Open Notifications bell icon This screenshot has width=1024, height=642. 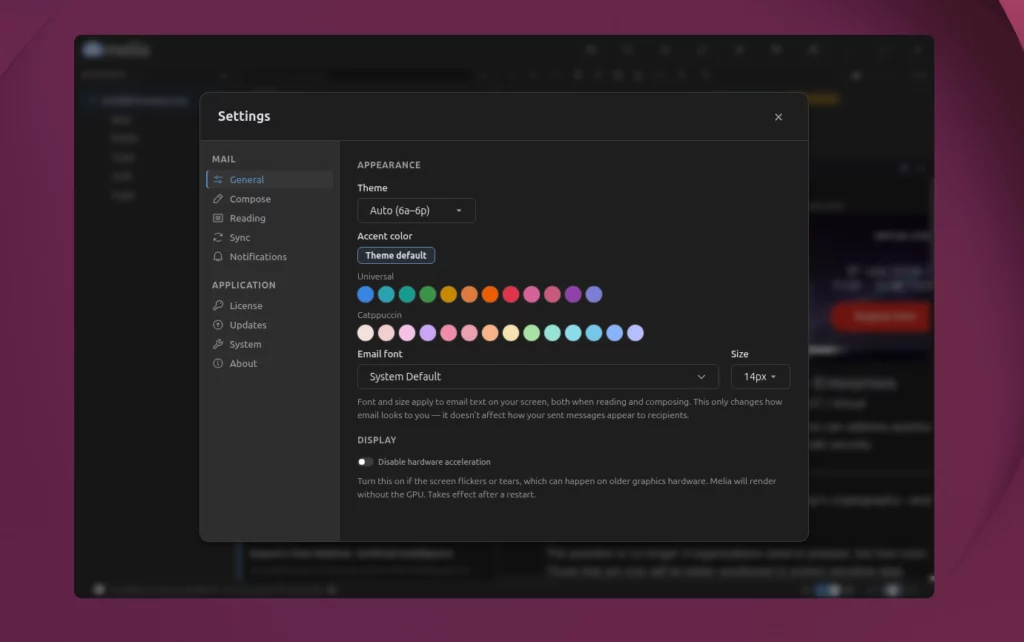point(218,257)
